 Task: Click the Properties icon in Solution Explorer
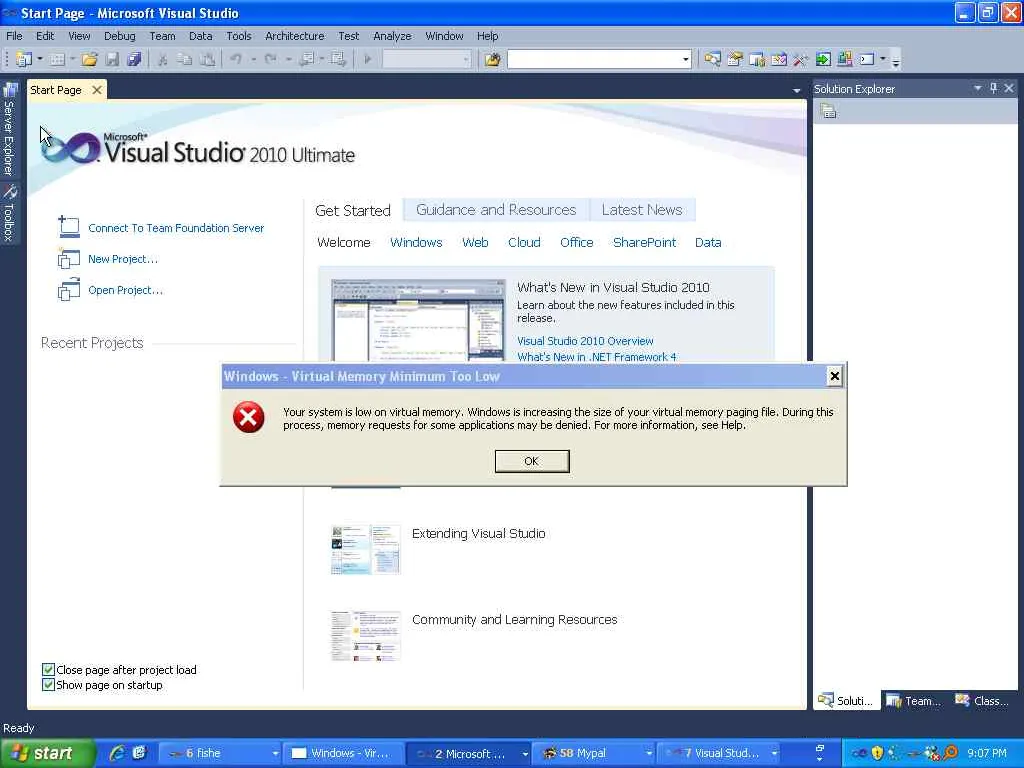[x=828, y=112]
